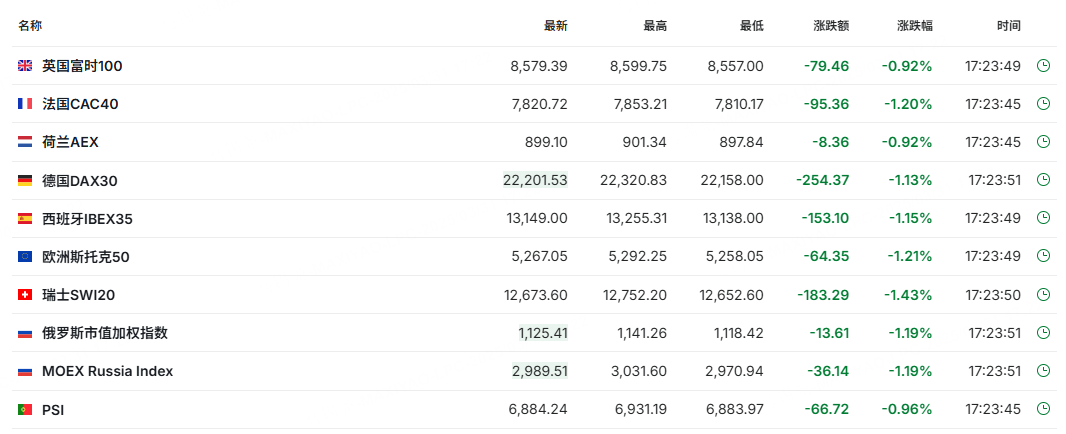Click the German flag next to DAX30

click(25, 180)
